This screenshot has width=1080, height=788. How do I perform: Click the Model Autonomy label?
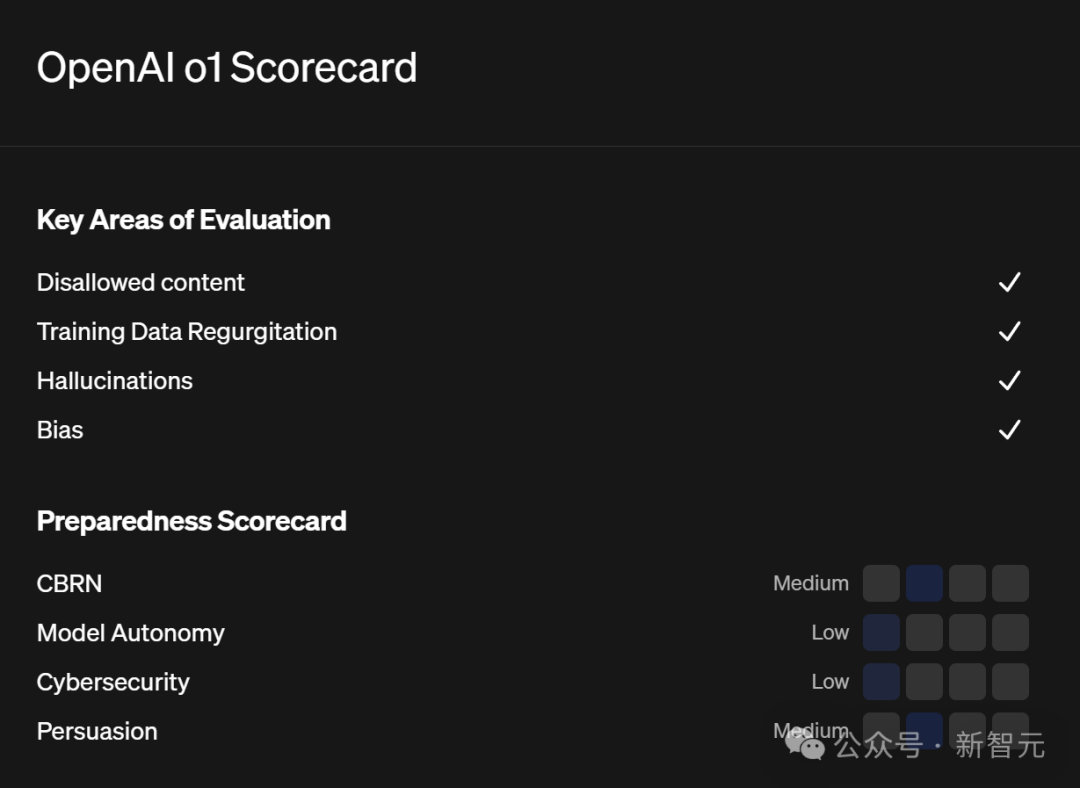[131, 633]
